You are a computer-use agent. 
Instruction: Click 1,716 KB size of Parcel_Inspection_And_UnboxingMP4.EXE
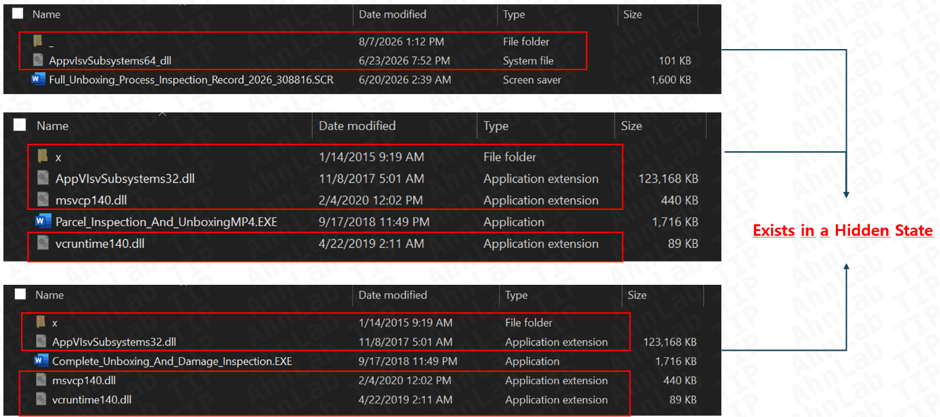pyautogui.click(x=674, y=222)
